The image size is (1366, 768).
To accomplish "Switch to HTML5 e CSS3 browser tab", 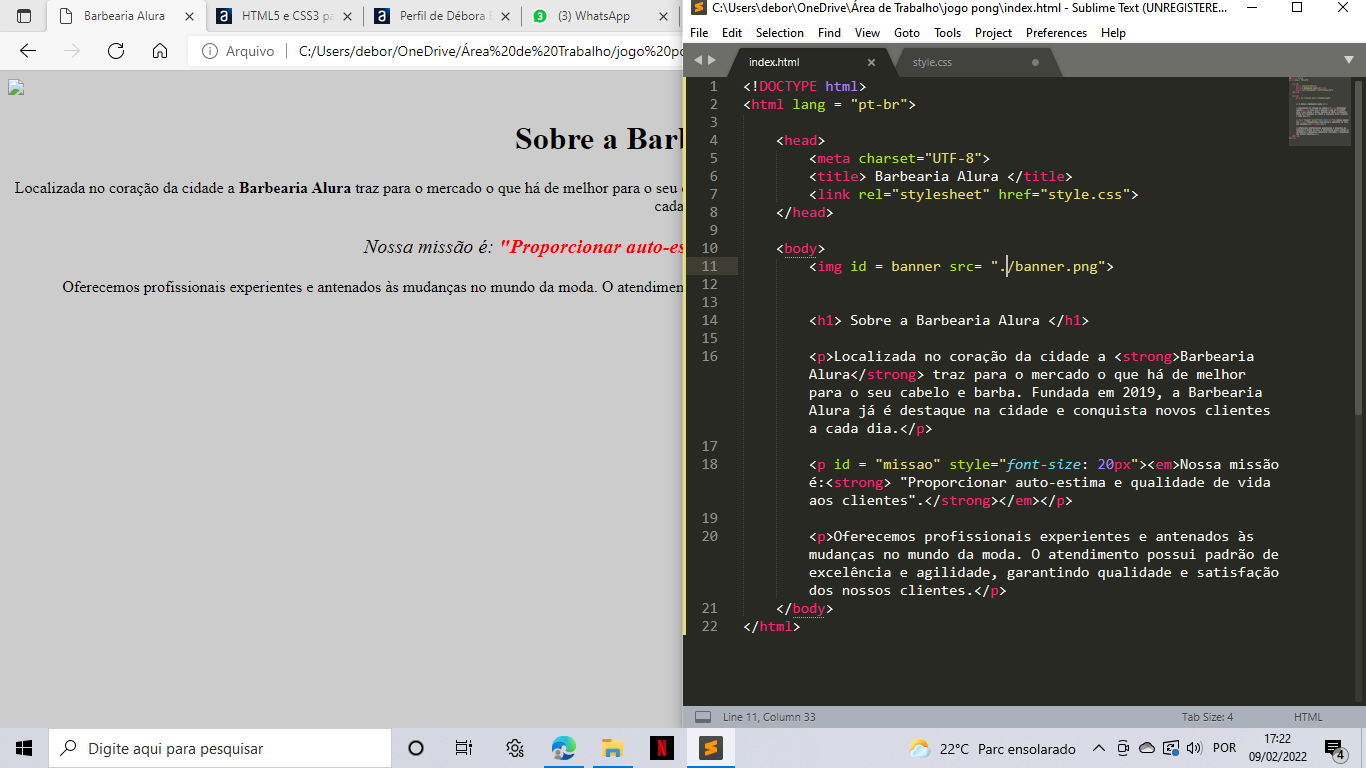I will pyautogui.click(x=285, y=16).
